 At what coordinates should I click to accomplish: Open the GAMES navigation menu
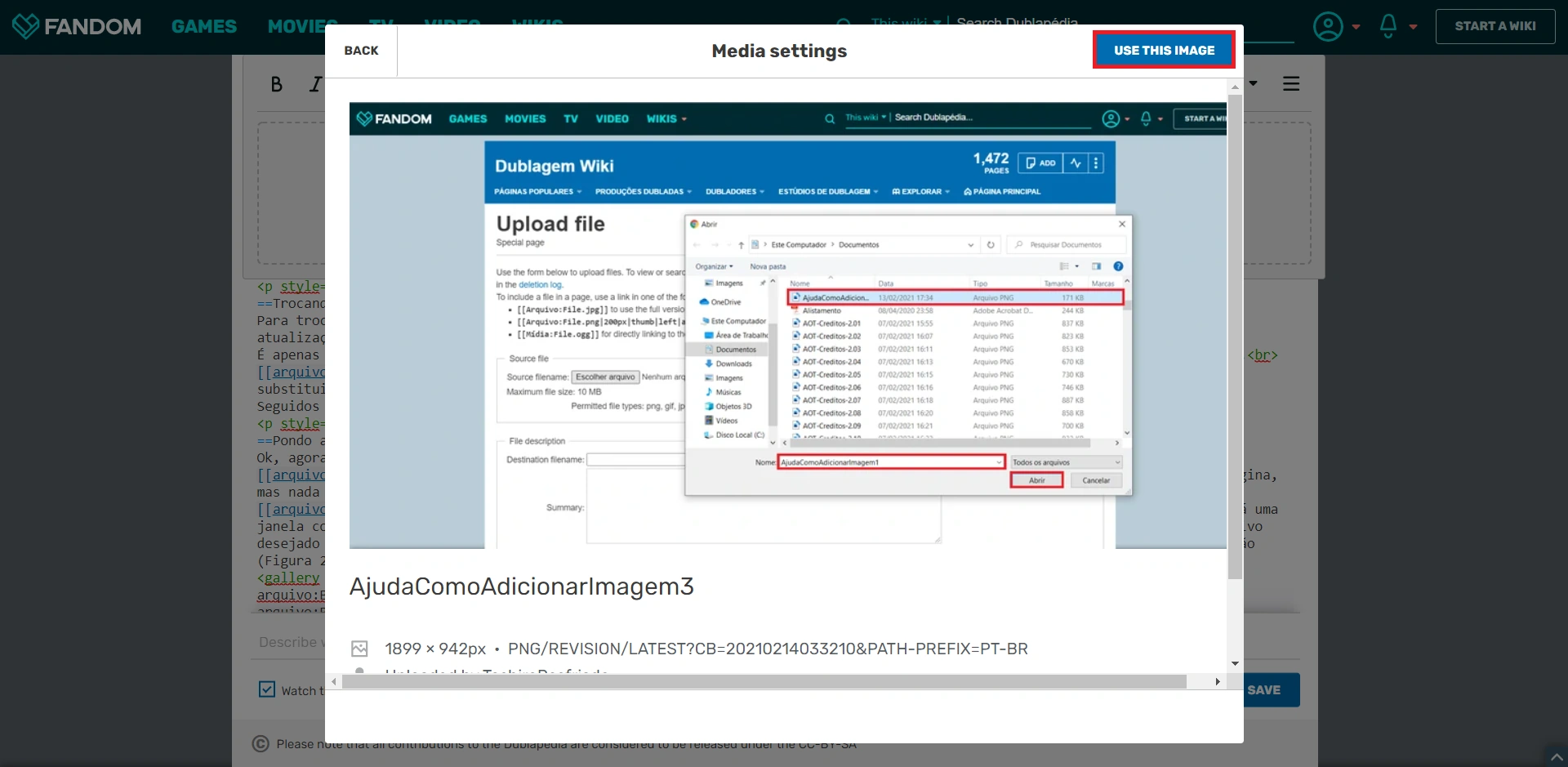tap(204, 26)
